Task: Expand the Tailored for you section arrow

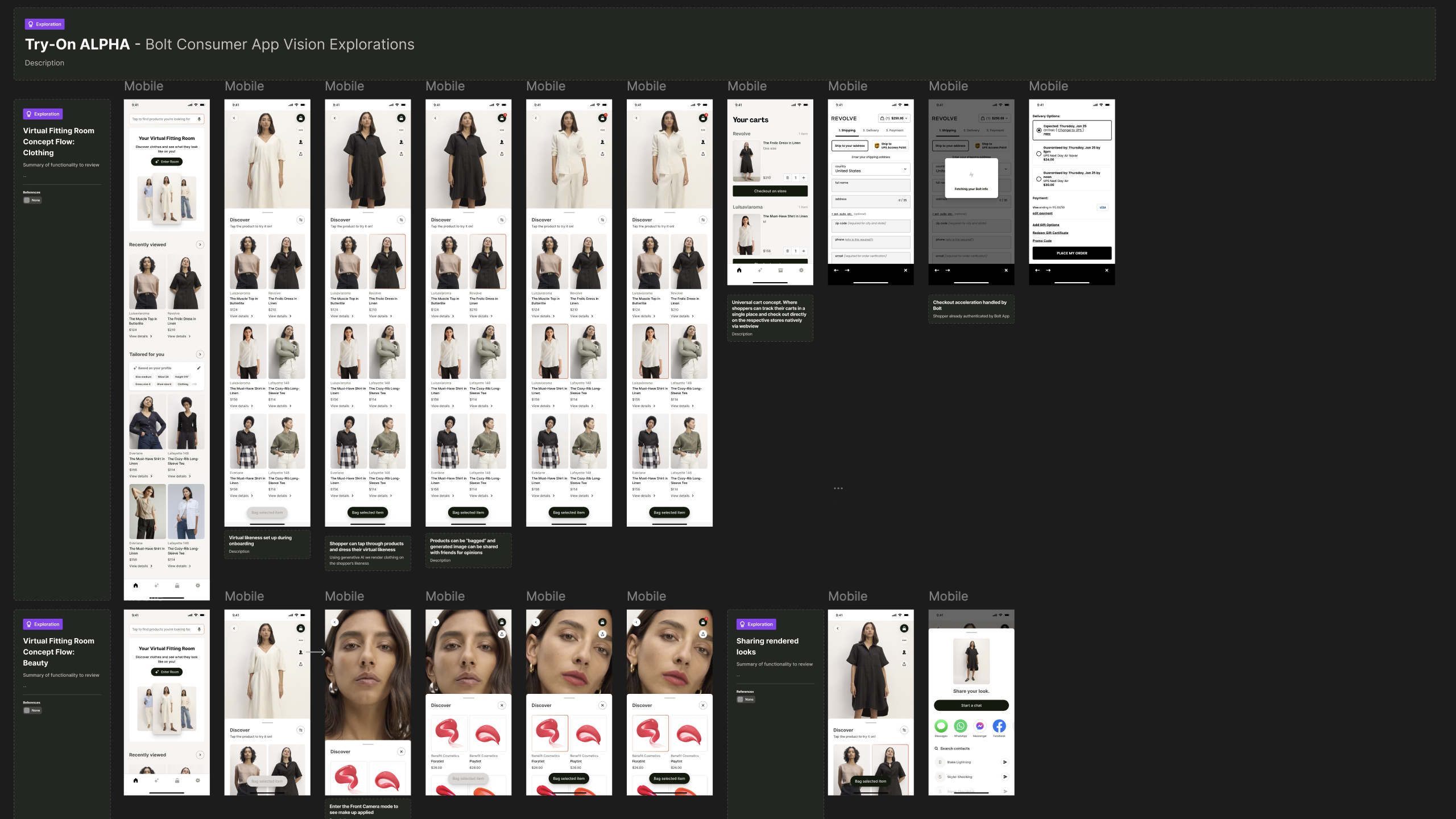Action: tap(200, 354)
